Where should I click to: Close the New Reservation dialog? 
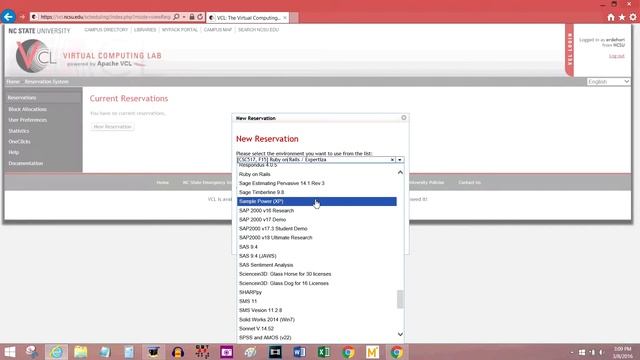click(404, 118)
